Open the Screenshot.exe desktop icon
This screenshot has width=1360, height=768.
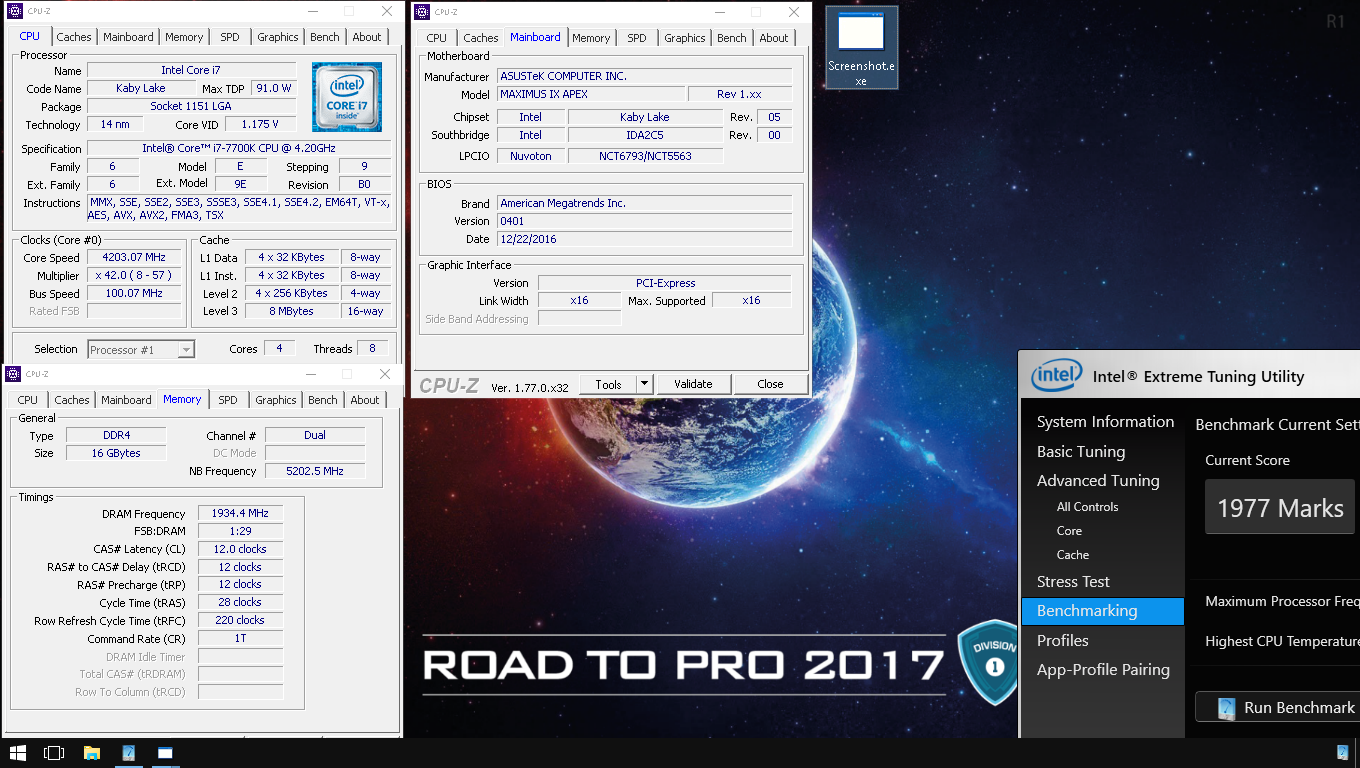coord(861,48)
